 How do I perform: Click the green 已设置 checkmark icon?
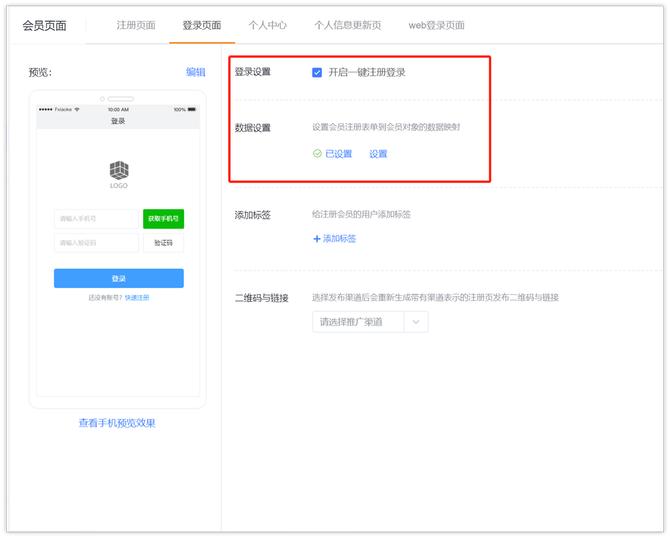coord(317,154)
